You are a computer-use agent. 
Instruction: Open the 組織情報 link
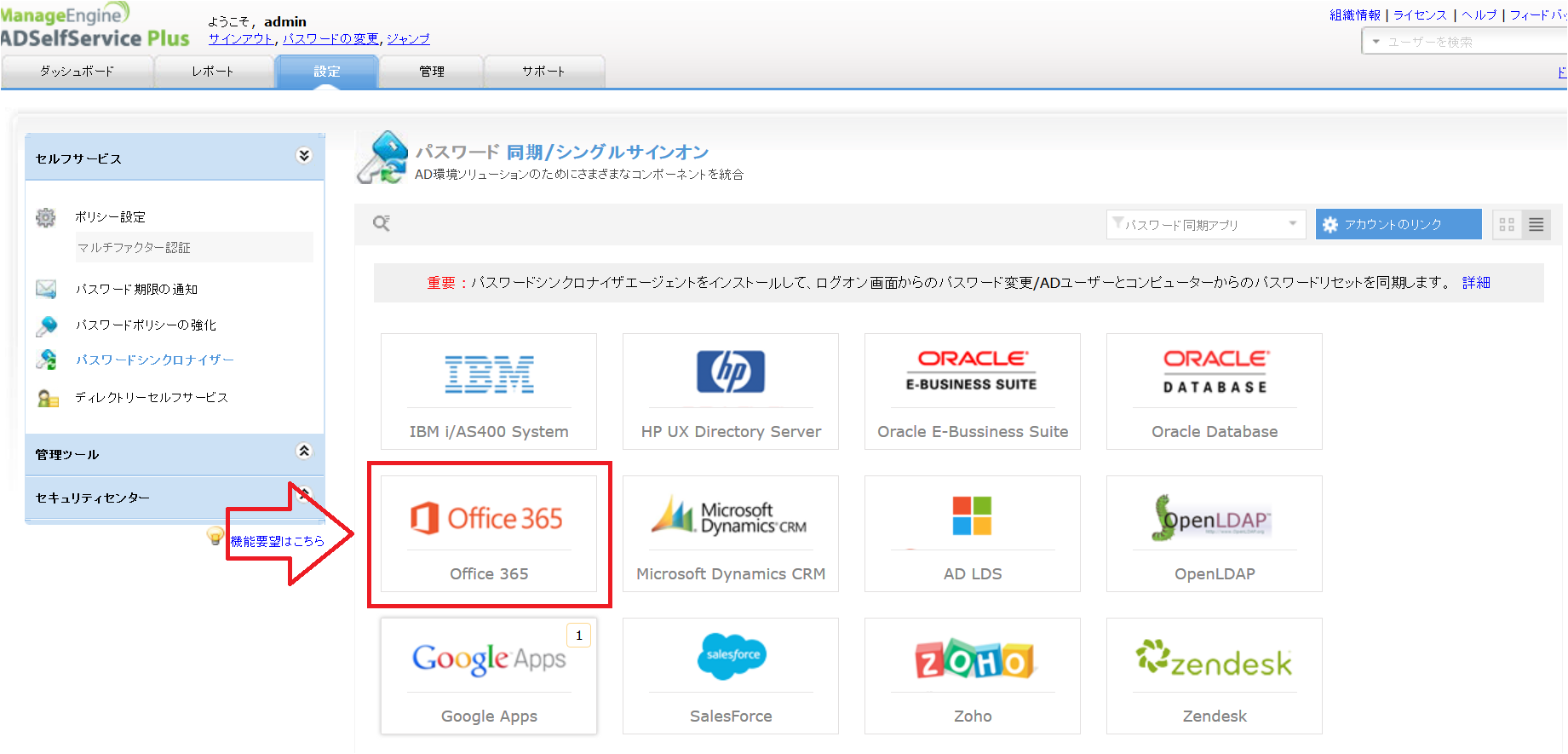point(1355,15)
